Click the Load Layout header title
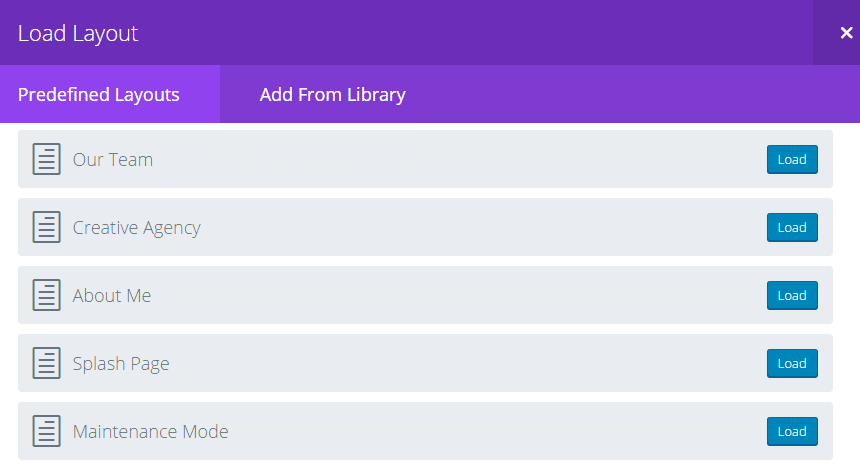Viewport: 860px width, 464px height. [78, 34]
